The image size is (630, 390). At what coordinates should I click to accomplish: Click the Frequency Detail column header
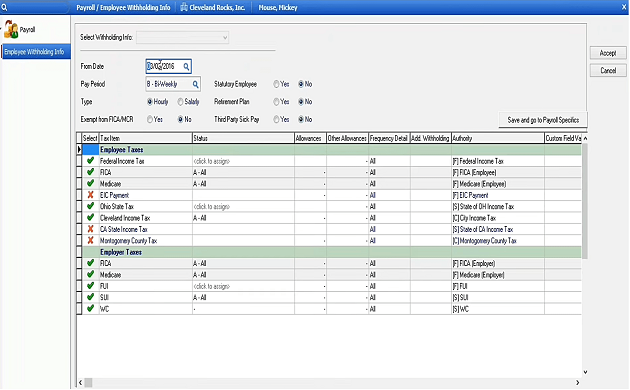(x=389, y=138)
